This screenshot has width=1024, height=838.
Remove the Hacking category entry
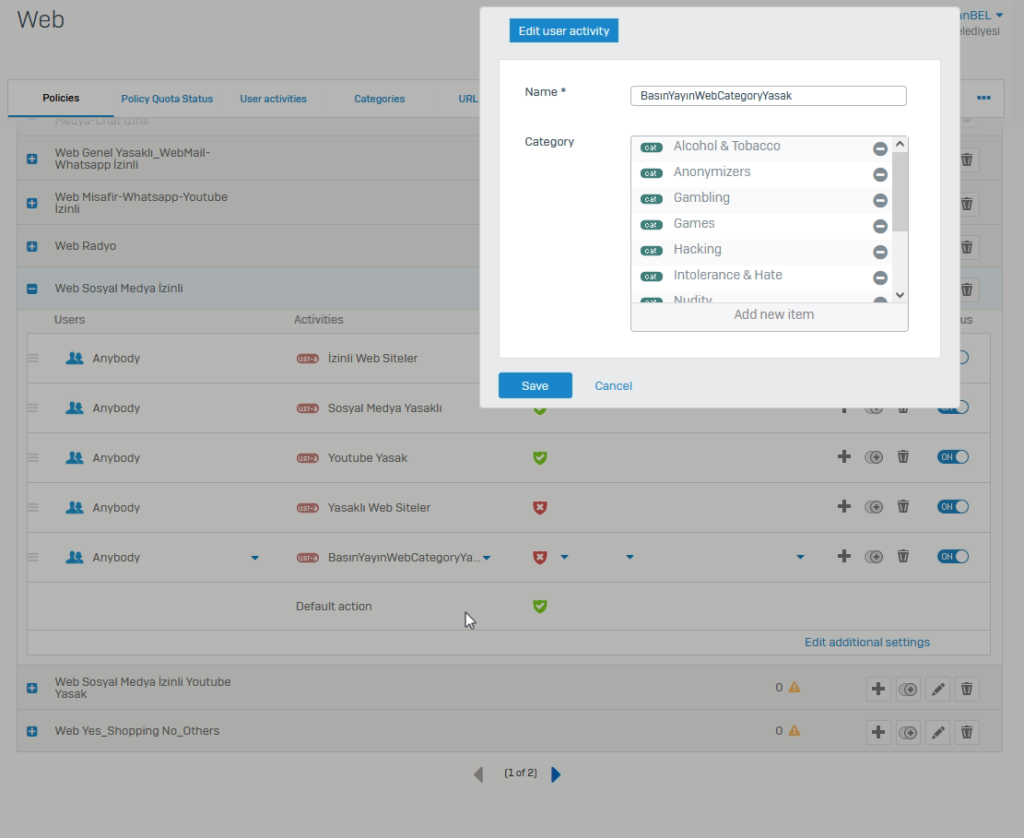880,252
